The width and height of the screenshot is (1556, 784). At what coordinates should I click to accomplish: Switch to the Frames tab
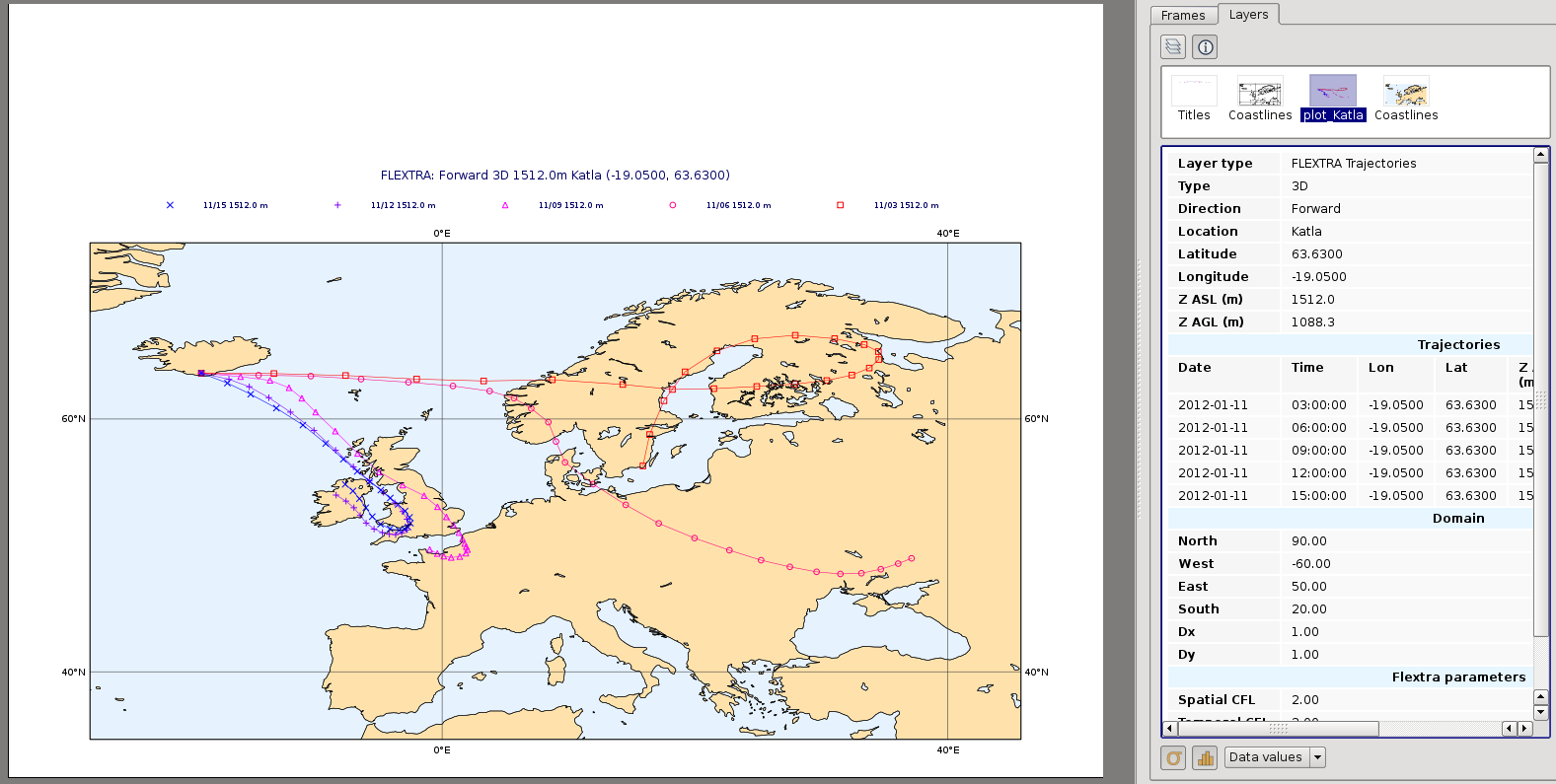tap(1183, 15)
